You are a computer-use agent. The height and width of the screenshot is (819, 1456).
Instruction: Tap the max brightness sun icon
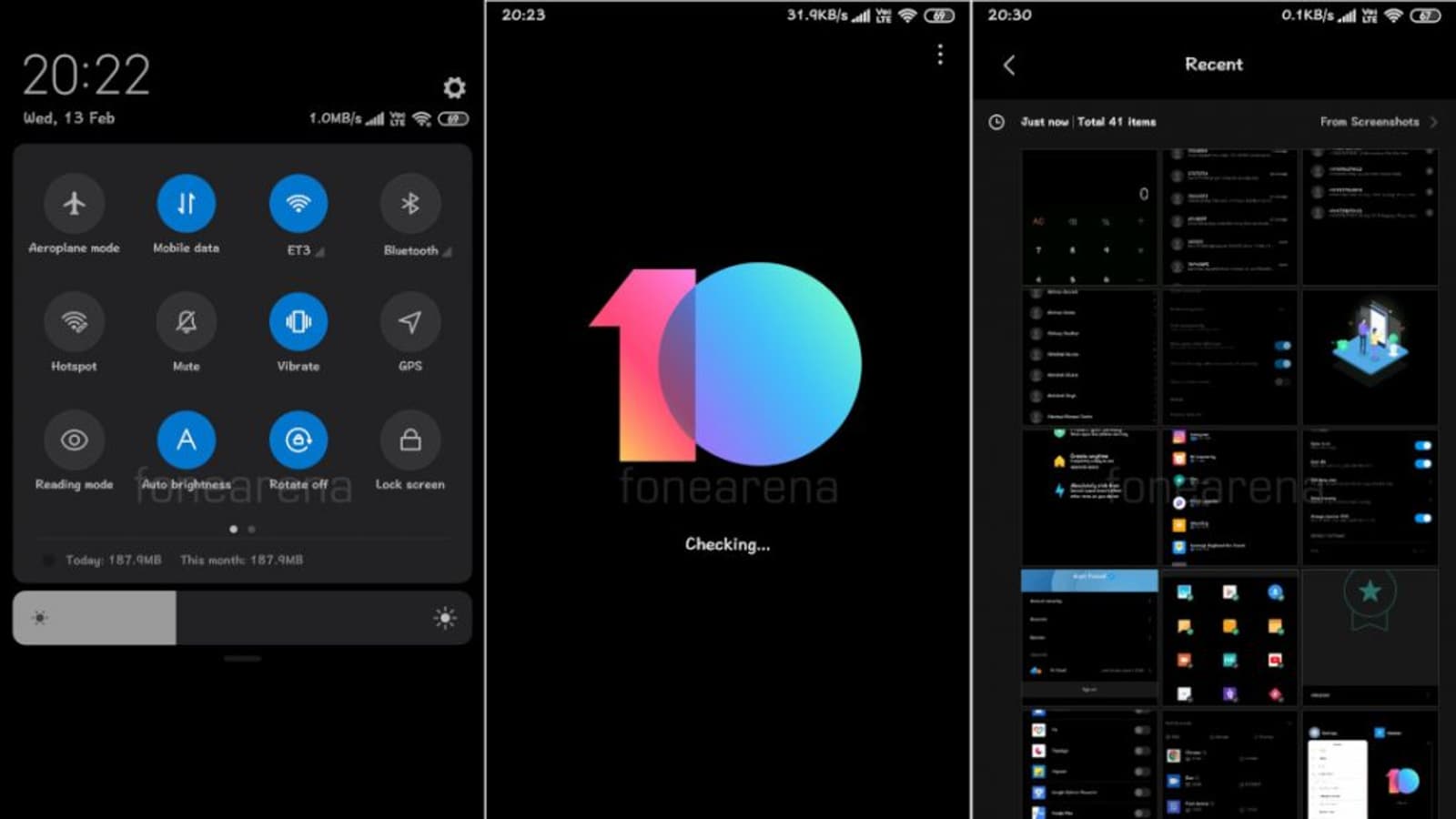(x=445, y=618)
